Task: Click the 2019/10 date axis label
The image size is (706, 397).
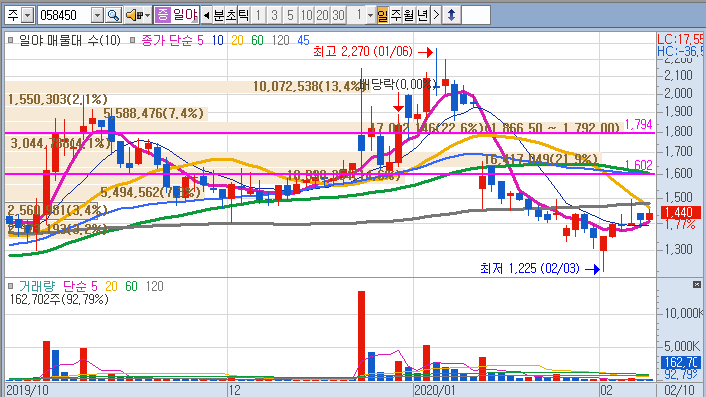Action: 27,390
